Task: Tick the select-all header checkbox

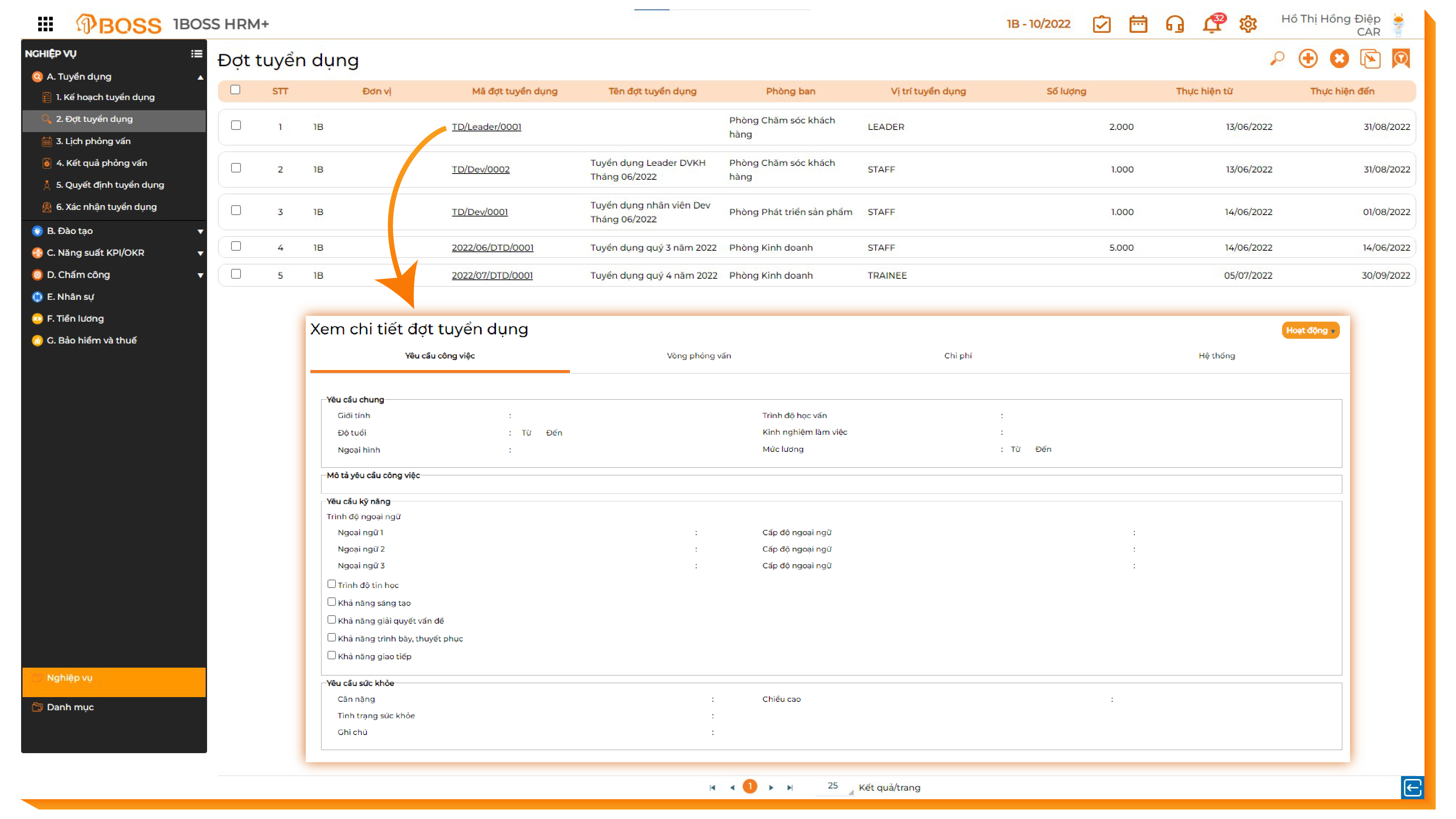Action: click(235, 89)
